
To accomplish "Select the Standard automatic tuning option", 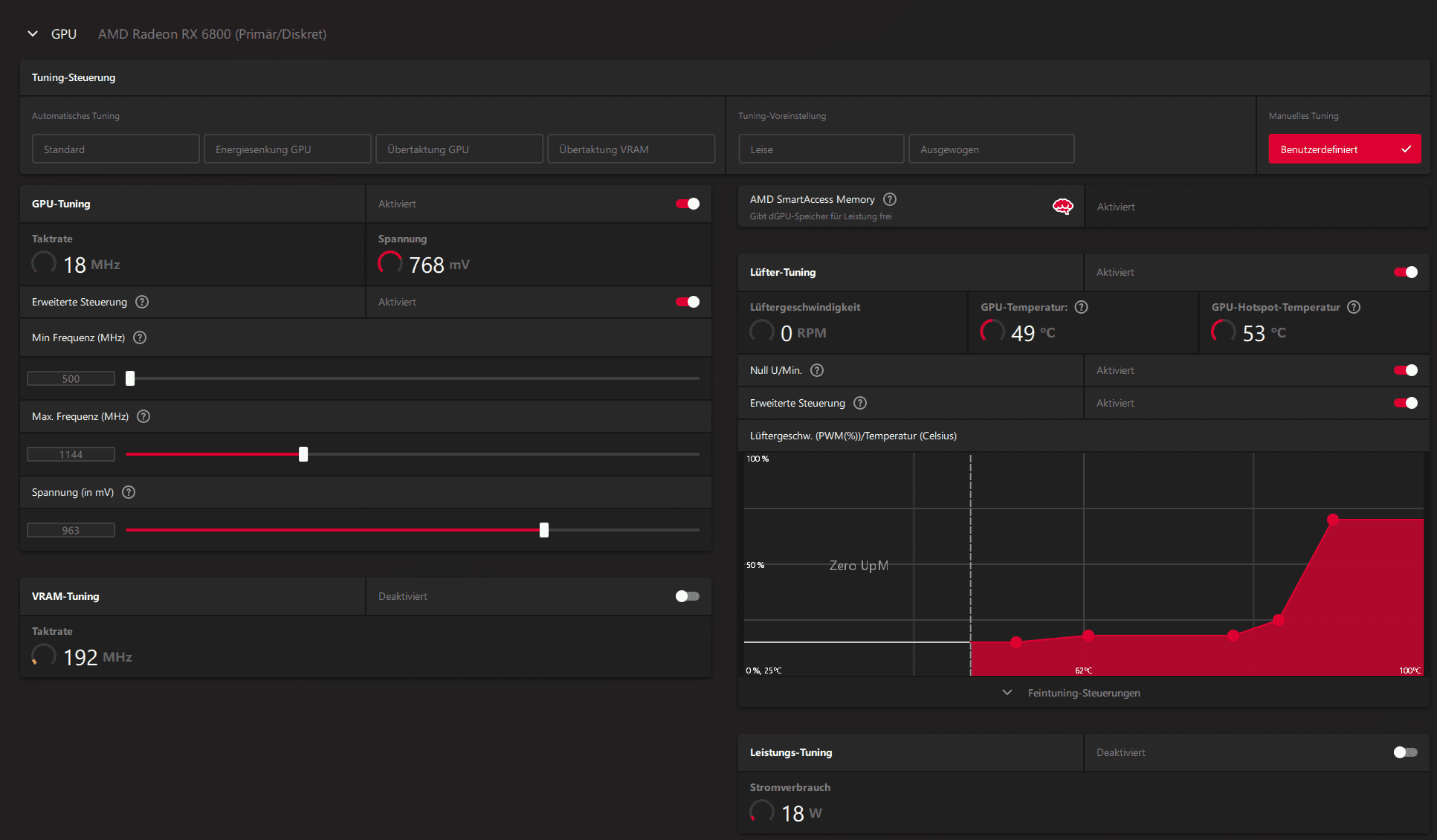I will (x=115, y=149).
